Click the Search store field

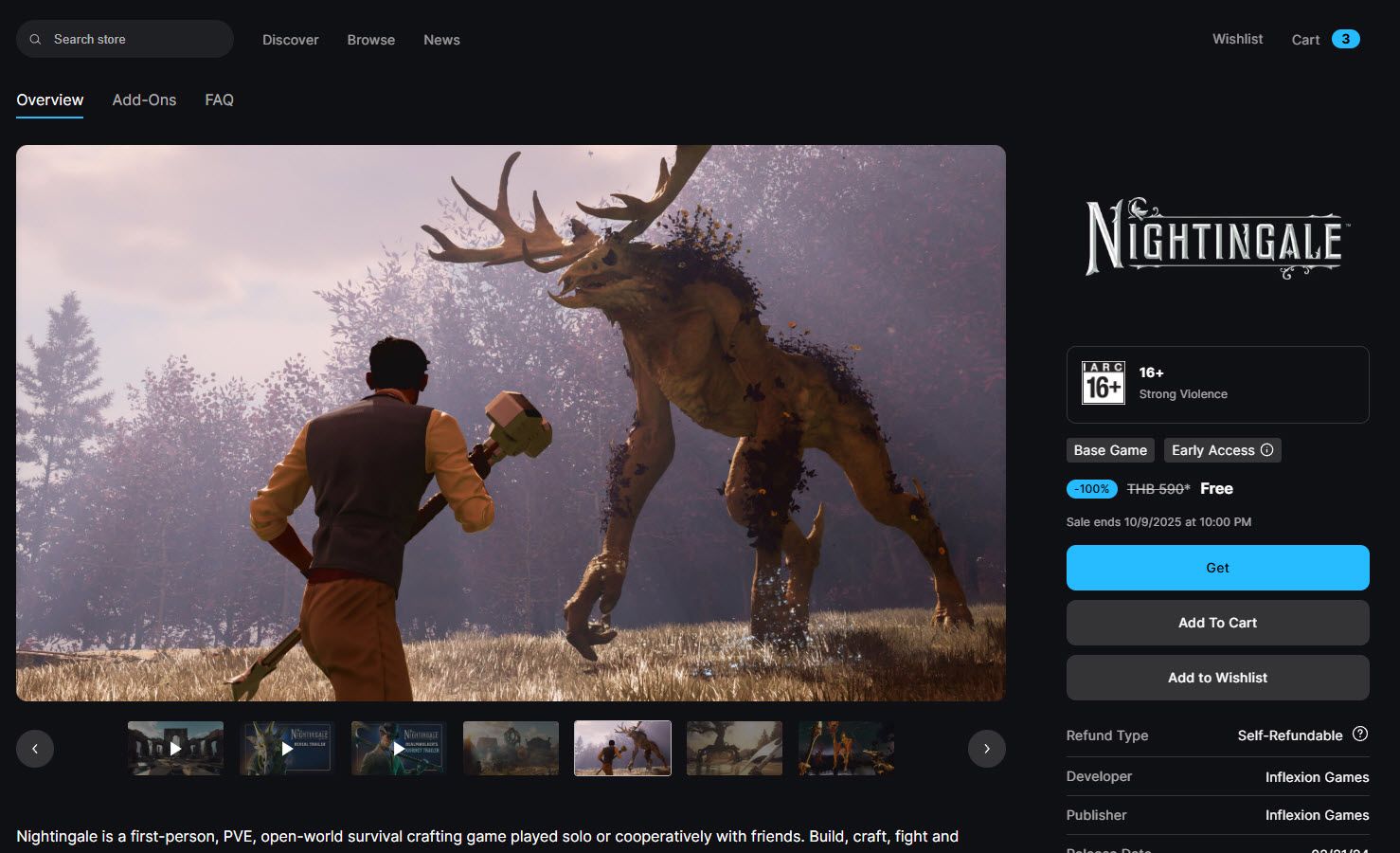[125, 39]
